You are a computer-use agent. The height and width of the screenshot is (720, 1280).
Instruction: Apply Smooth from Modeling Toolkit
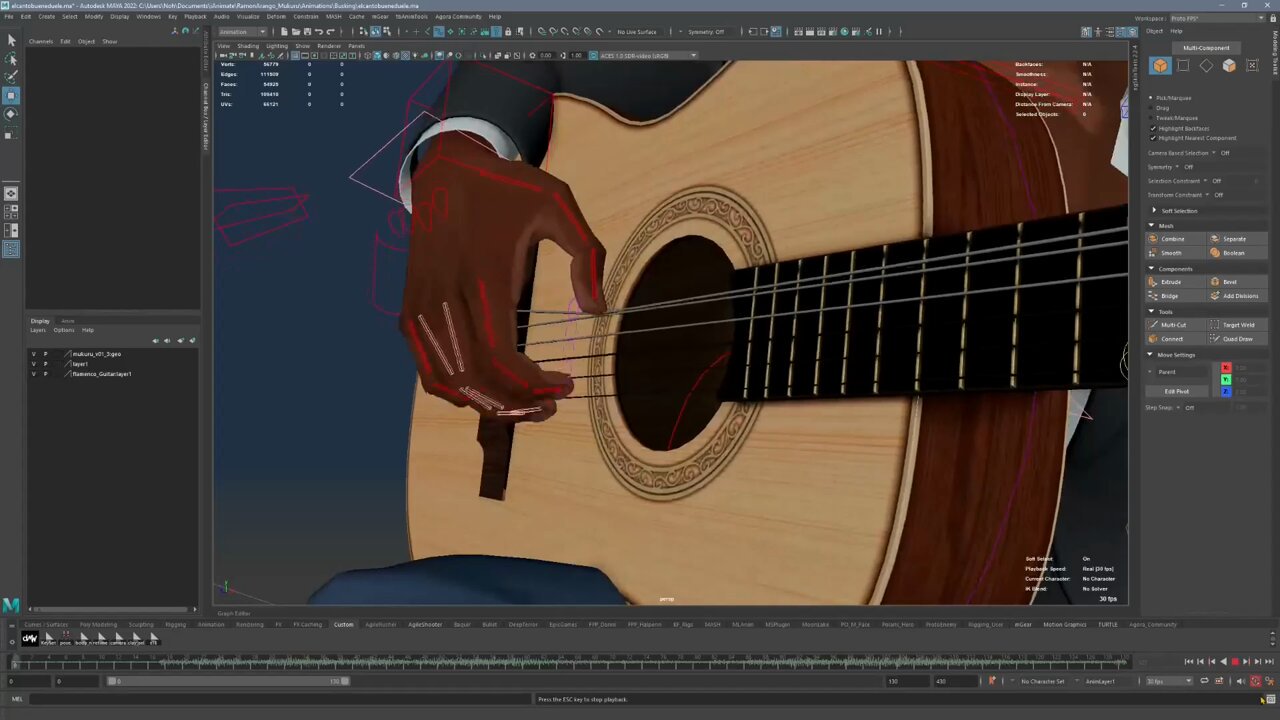(x=1175, y=253)
